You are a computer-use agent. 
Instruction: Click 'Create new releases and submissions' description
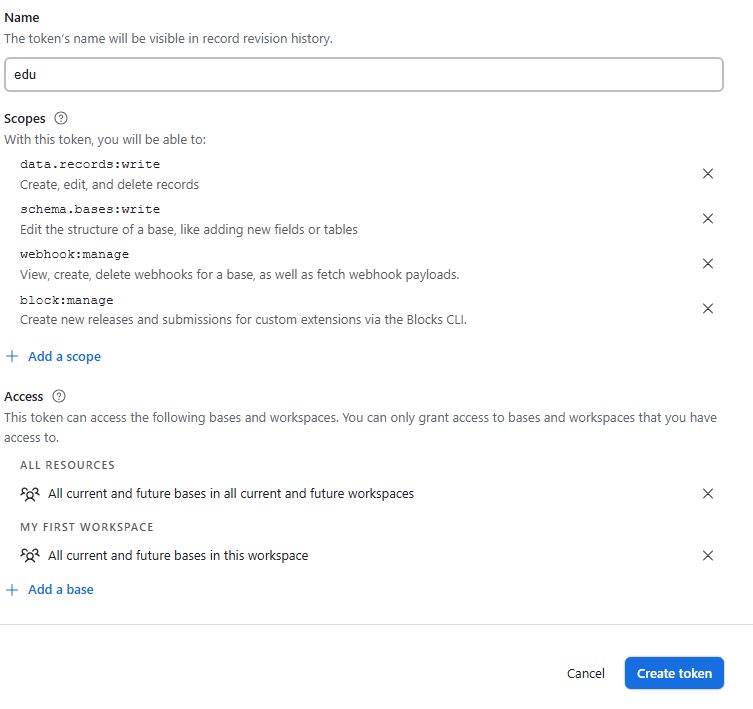point(243,319)
